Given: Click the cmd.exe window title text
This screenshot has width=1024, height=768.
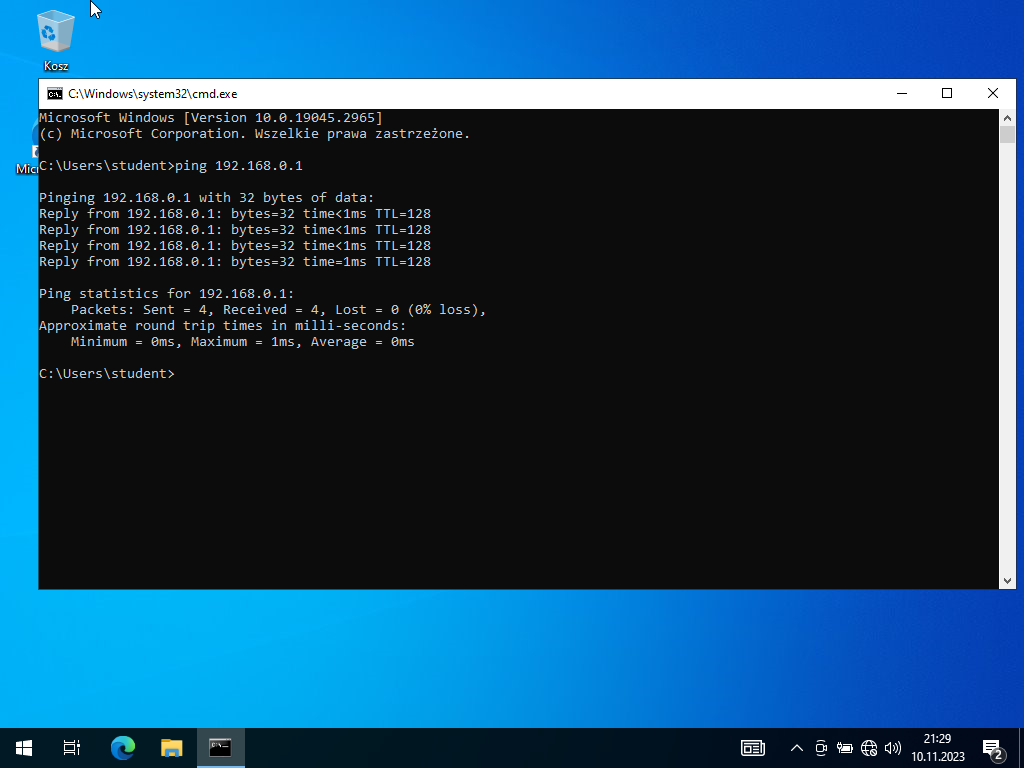Looking at the screenshot, I should (x=152, y=94).
